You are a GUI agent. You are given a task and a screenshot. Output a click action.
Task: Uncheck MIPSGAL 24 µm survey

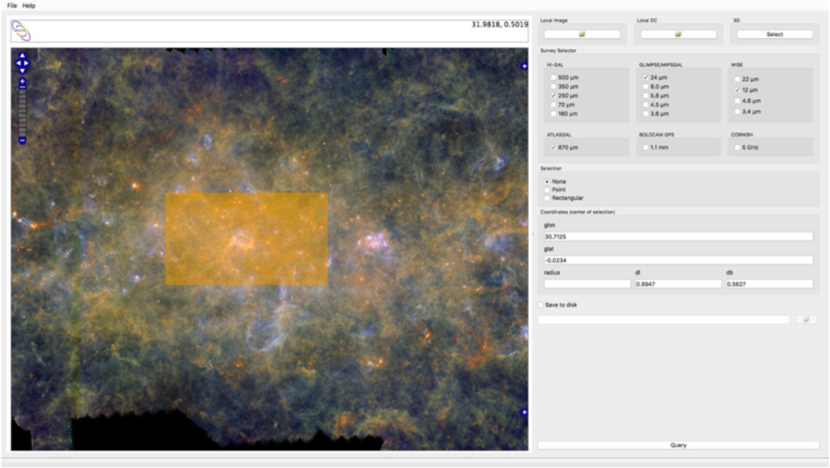coord(646,77)
